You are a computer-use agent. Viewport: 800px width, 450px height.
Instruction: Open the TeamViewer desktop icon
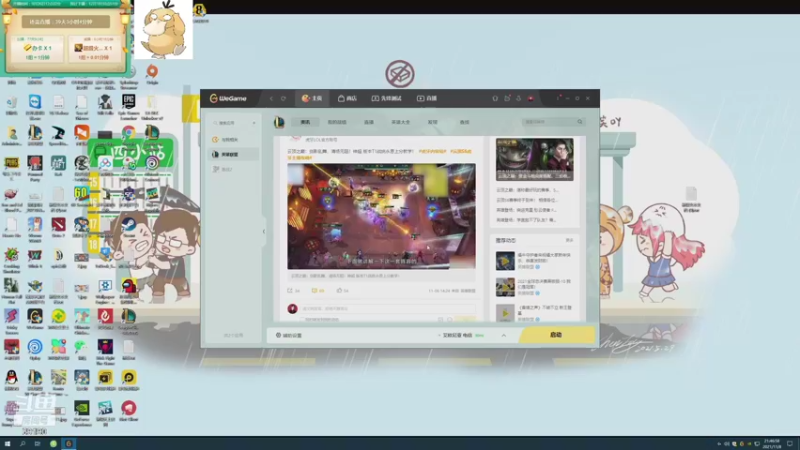pyautogui.click(x=35, y=107)
